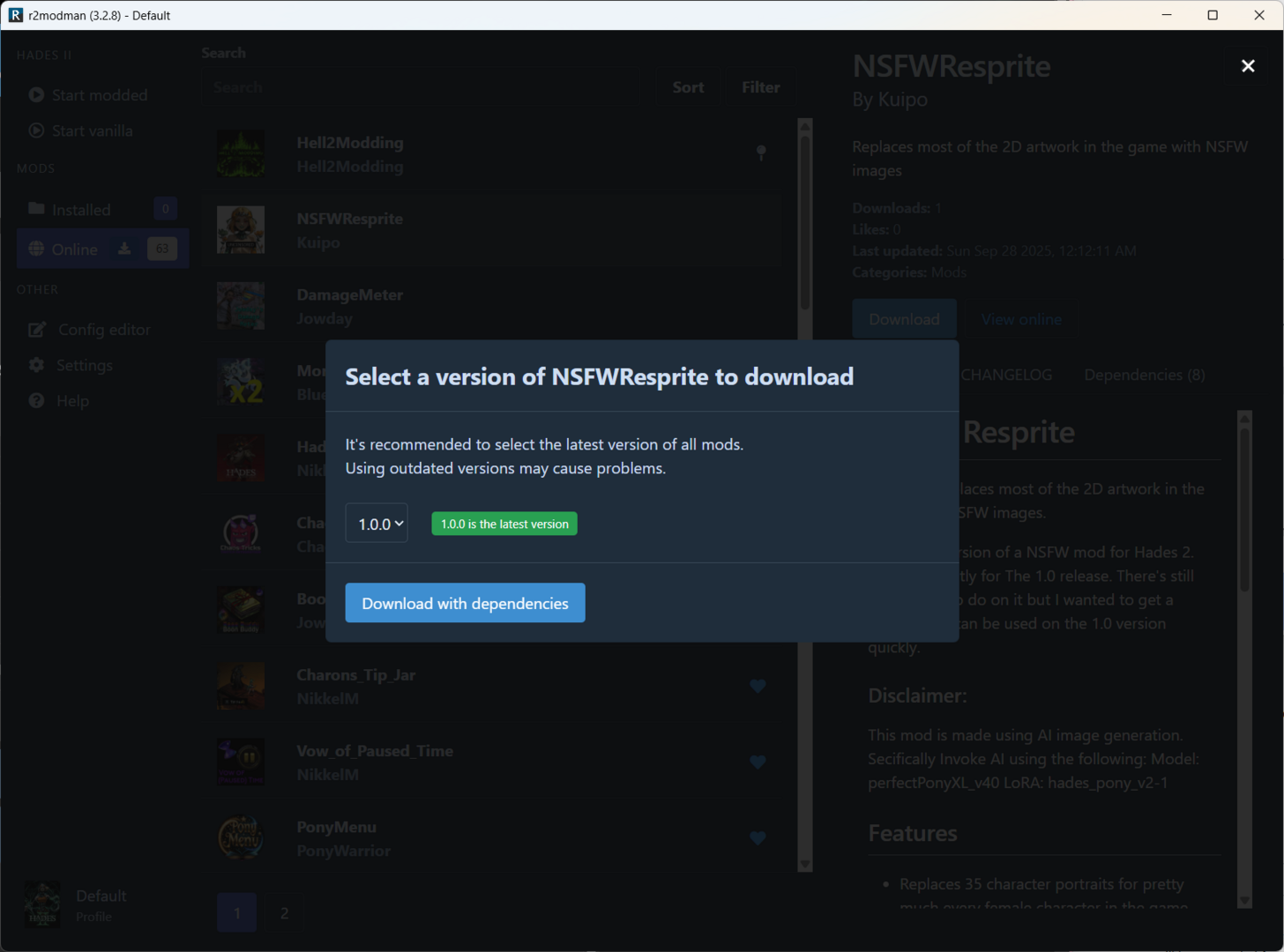Click the Hell2Modding mod name
This screenshot has width=1284, height=952.
pos(349,142)
